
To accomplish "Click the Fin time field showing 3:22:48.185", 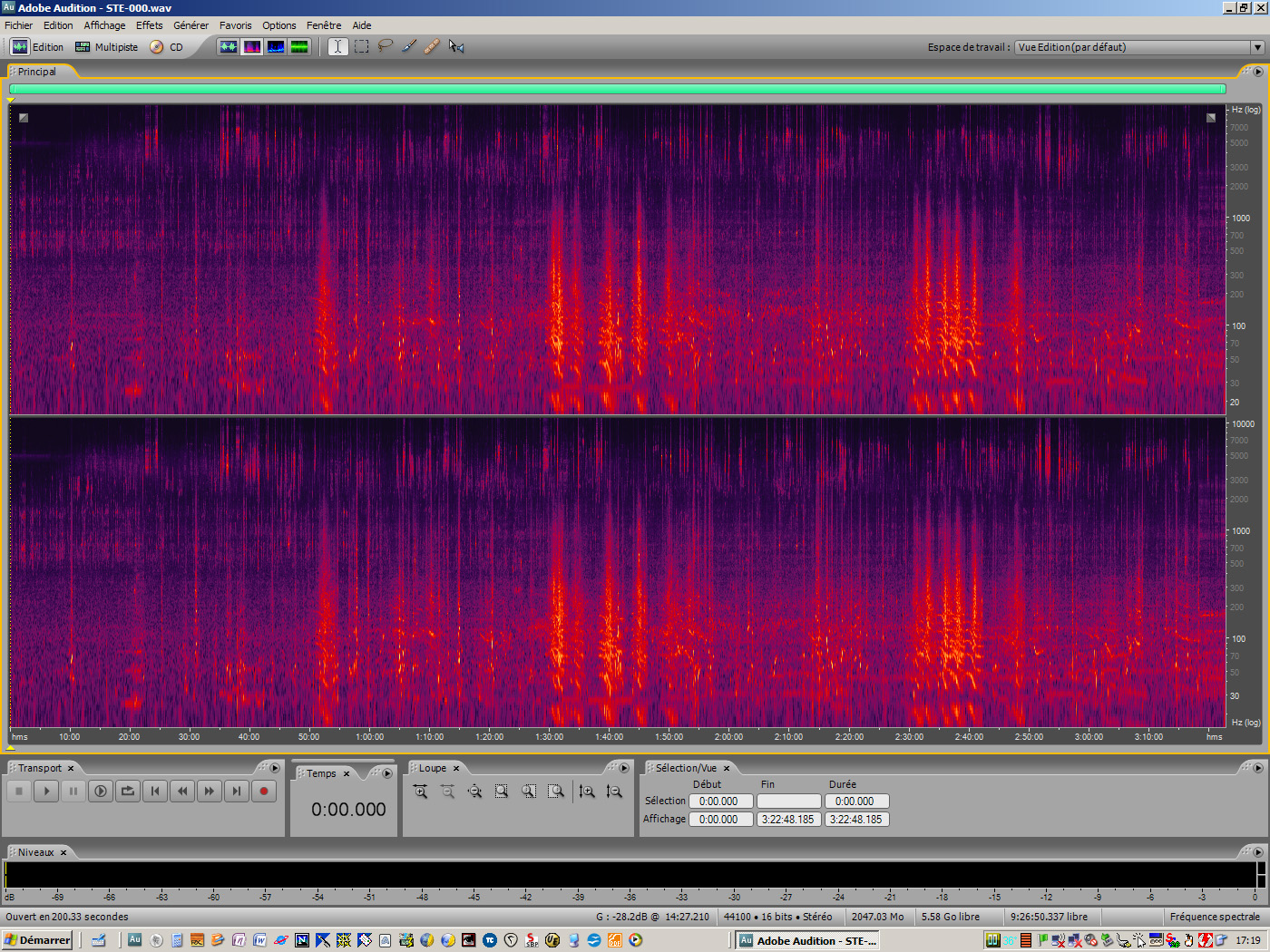I will click(788, 819).
